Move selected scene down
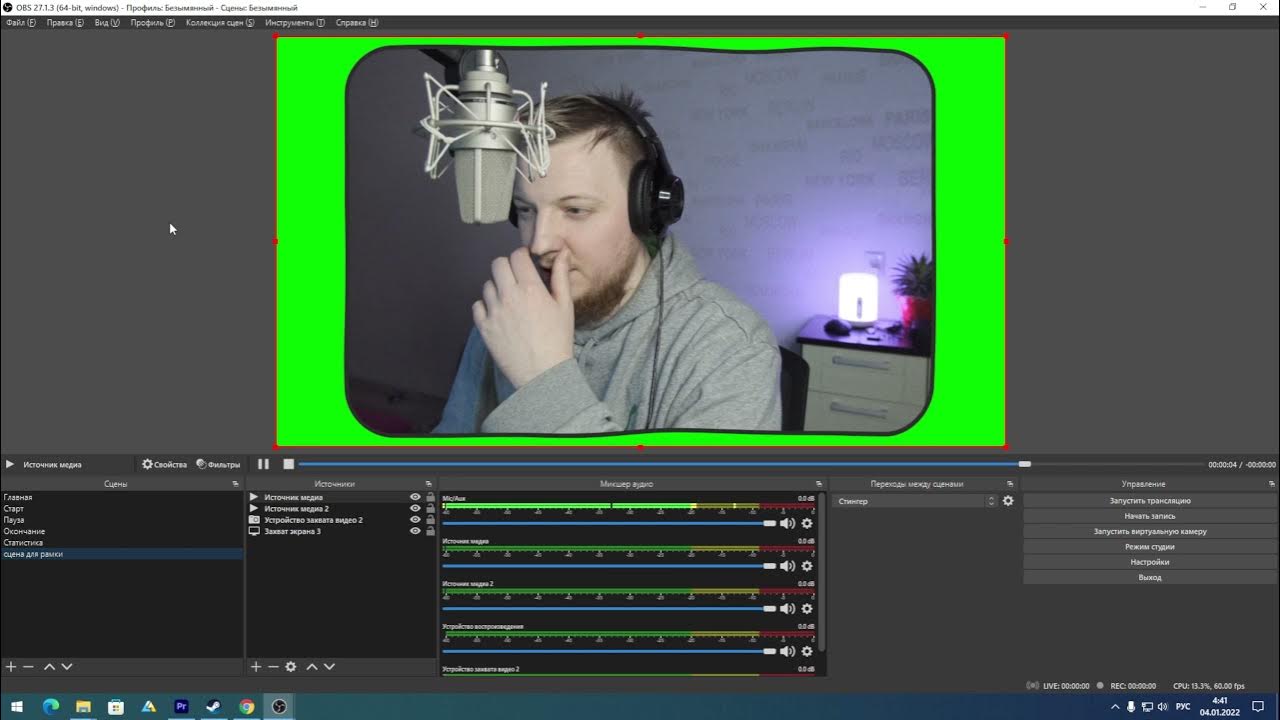The width and height of the screenshot is (1280, 720). (x=67, y=666)
